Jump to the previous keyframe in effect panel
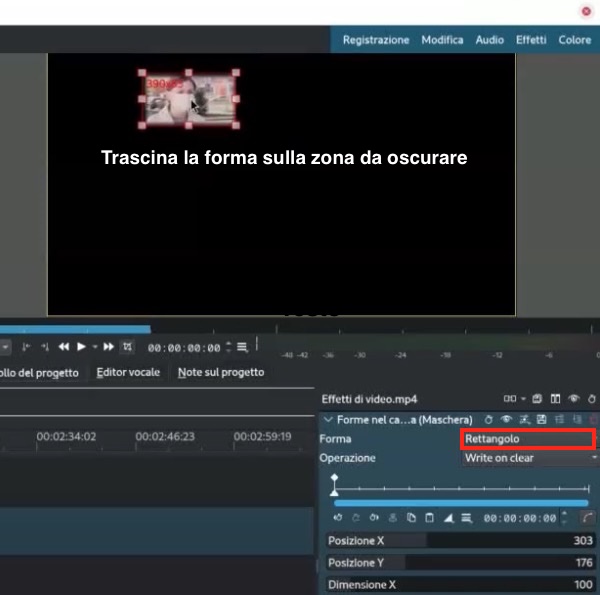Image resolution: width=600 pixels, height=595 pixels. pos(338,518)
